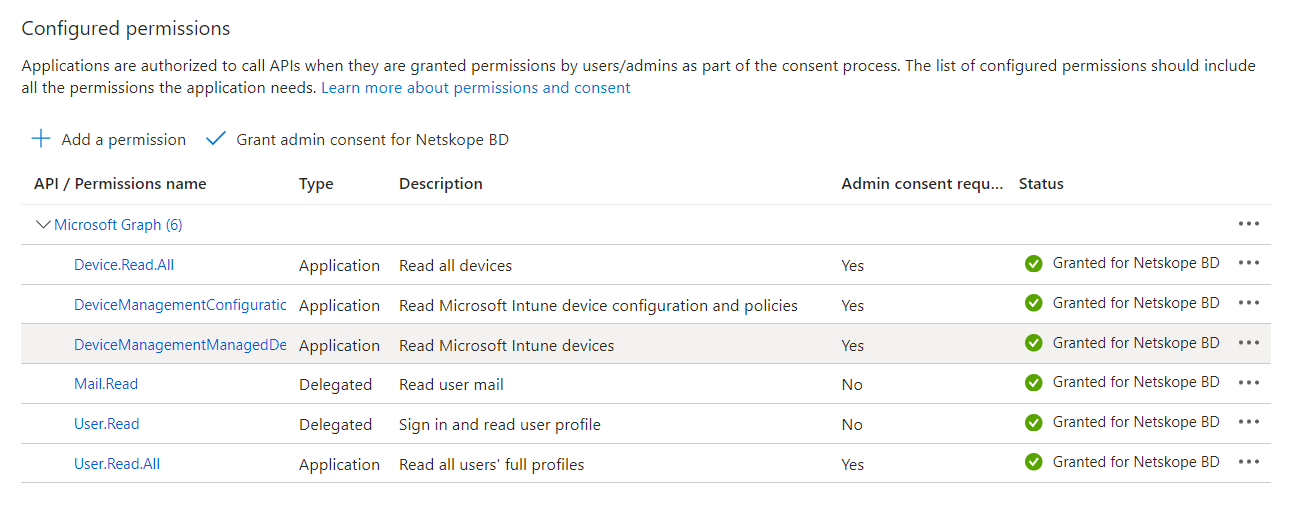Screen dimensions: 1303x507
Task: Open the ellipsis menu for User.Read row
Action: (1249, 422)
